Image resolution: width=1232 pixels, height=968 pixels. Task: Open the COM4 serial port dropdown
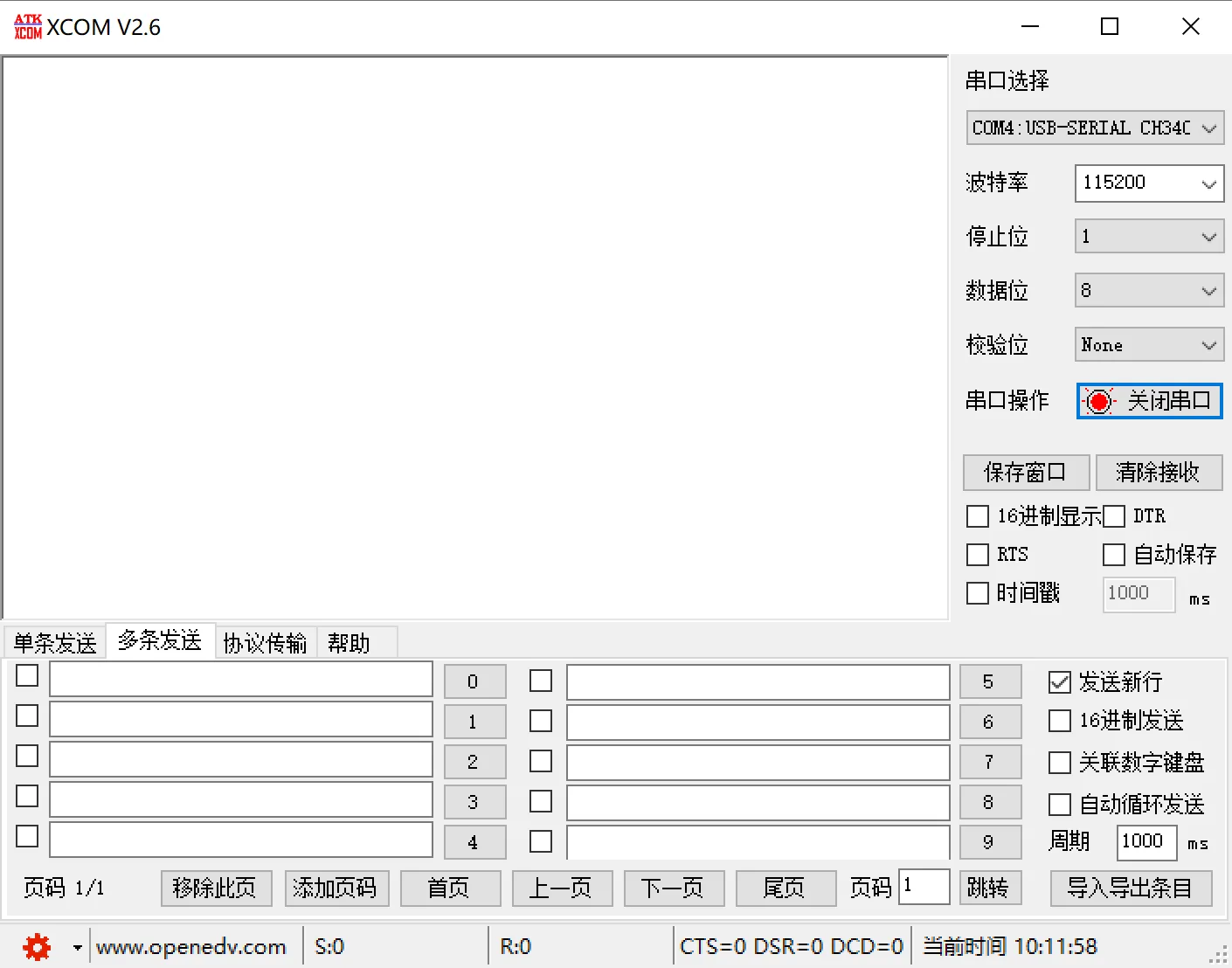(x=1095, y=128)
